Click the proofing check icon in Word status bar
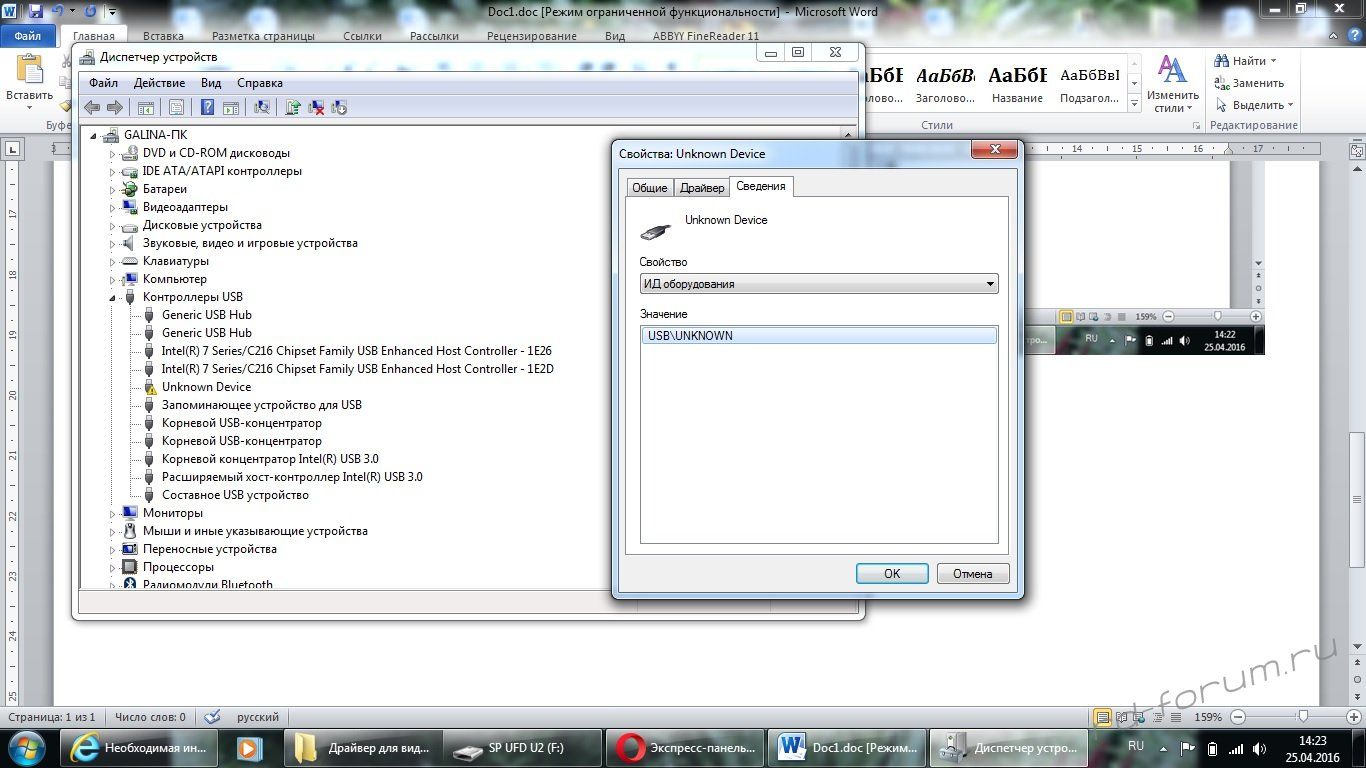This screenshot has width=1366, height=768. (212, 717)
